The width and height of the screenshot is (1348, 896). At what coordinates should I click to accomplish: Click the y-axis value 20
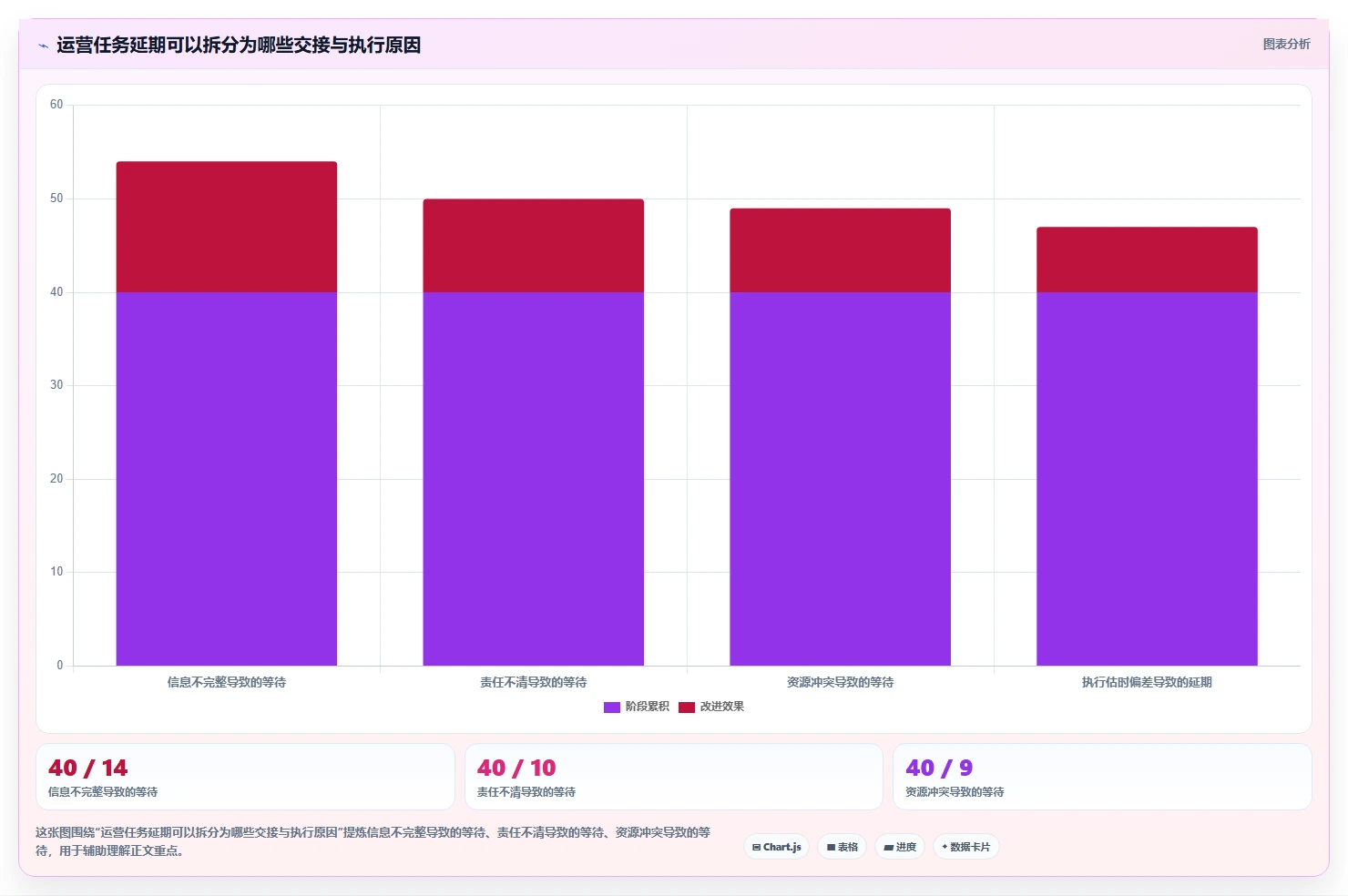point(56,479)
